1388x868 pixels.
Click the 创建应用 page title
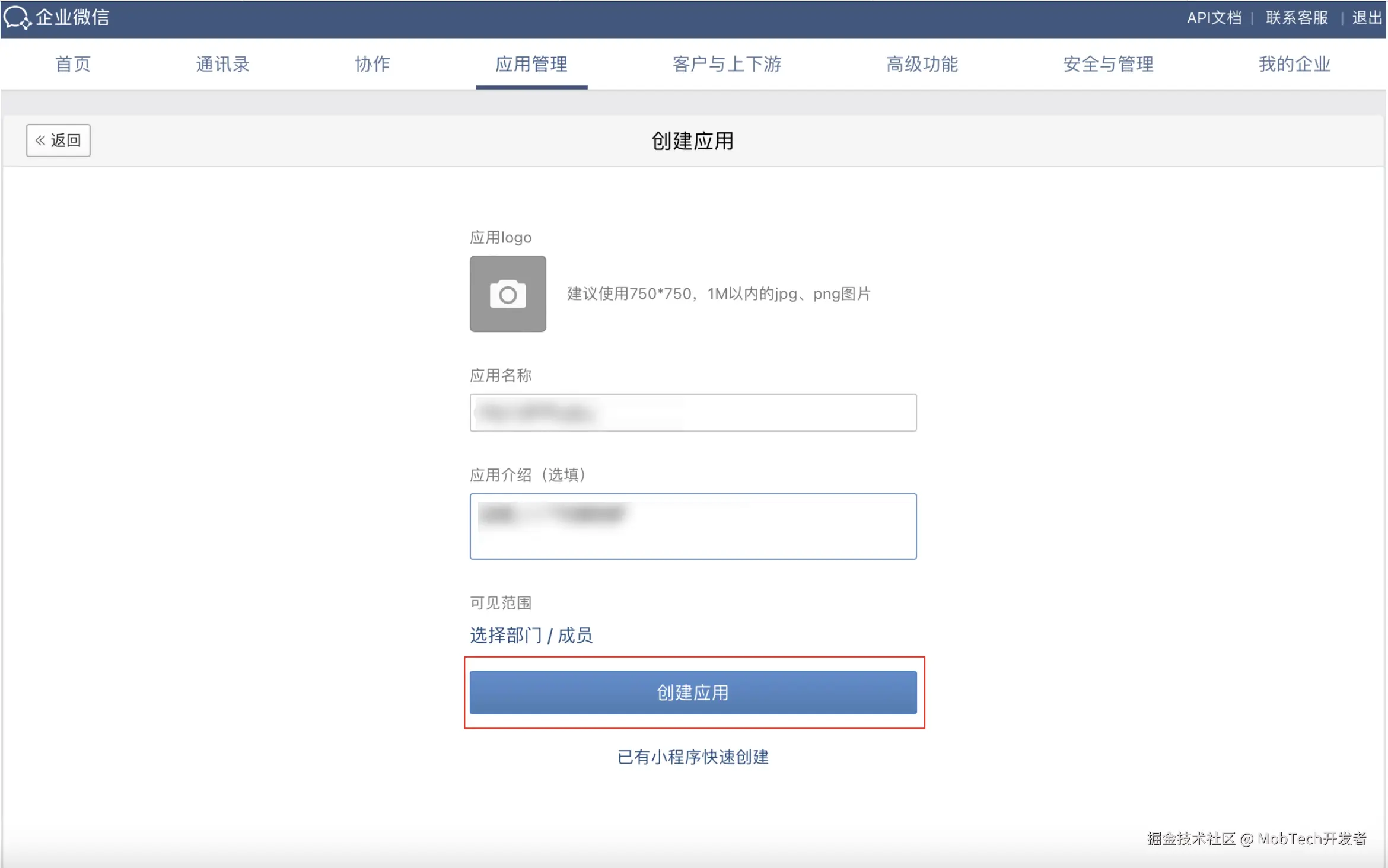tap(692, 141)
